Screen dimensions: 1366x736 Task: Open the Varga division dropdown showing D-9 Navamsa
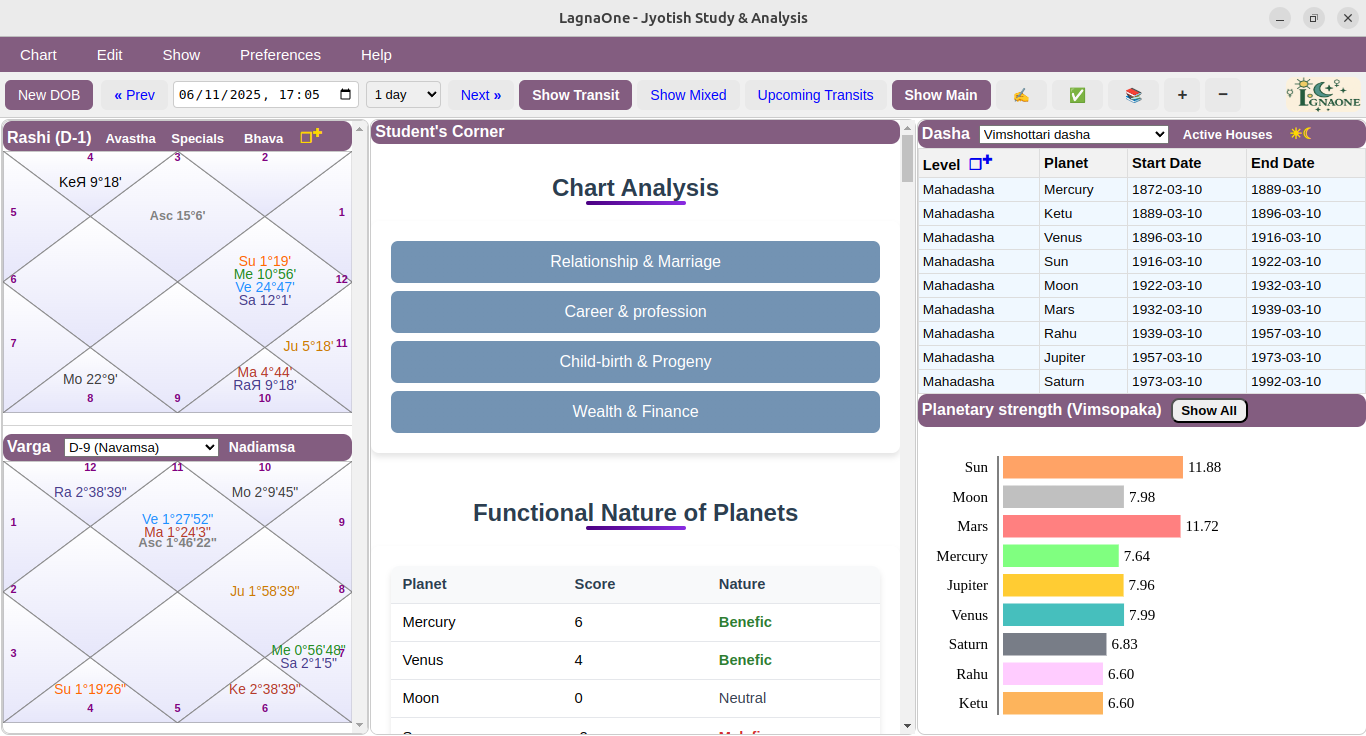pyautogui.click(x=140, y=447)
